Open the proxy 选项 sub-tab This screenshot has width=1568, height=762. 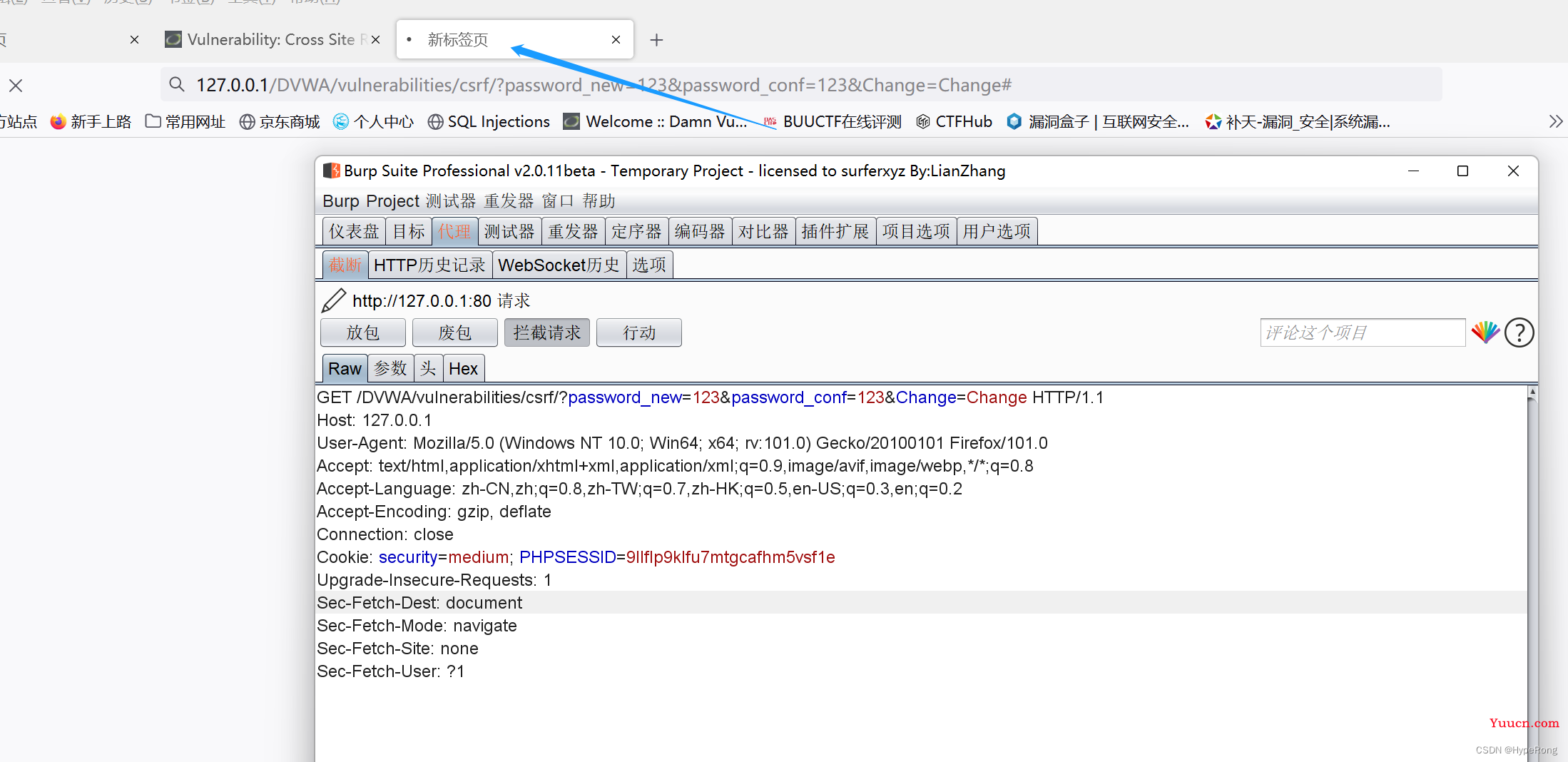(649, 265)
